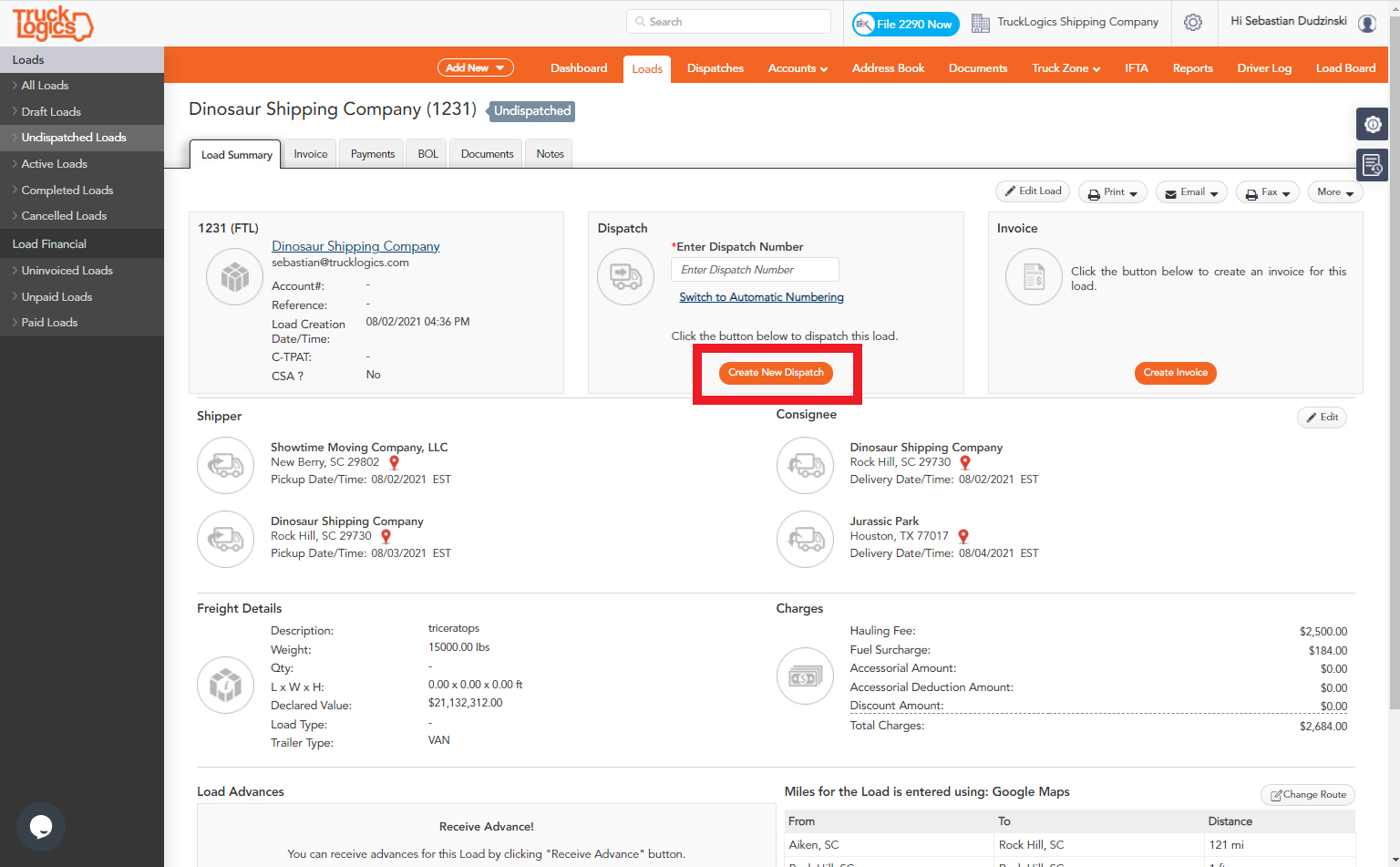Click the Edit Load button
This screenshot has width=1400, height=867.
pos(1033,191)
